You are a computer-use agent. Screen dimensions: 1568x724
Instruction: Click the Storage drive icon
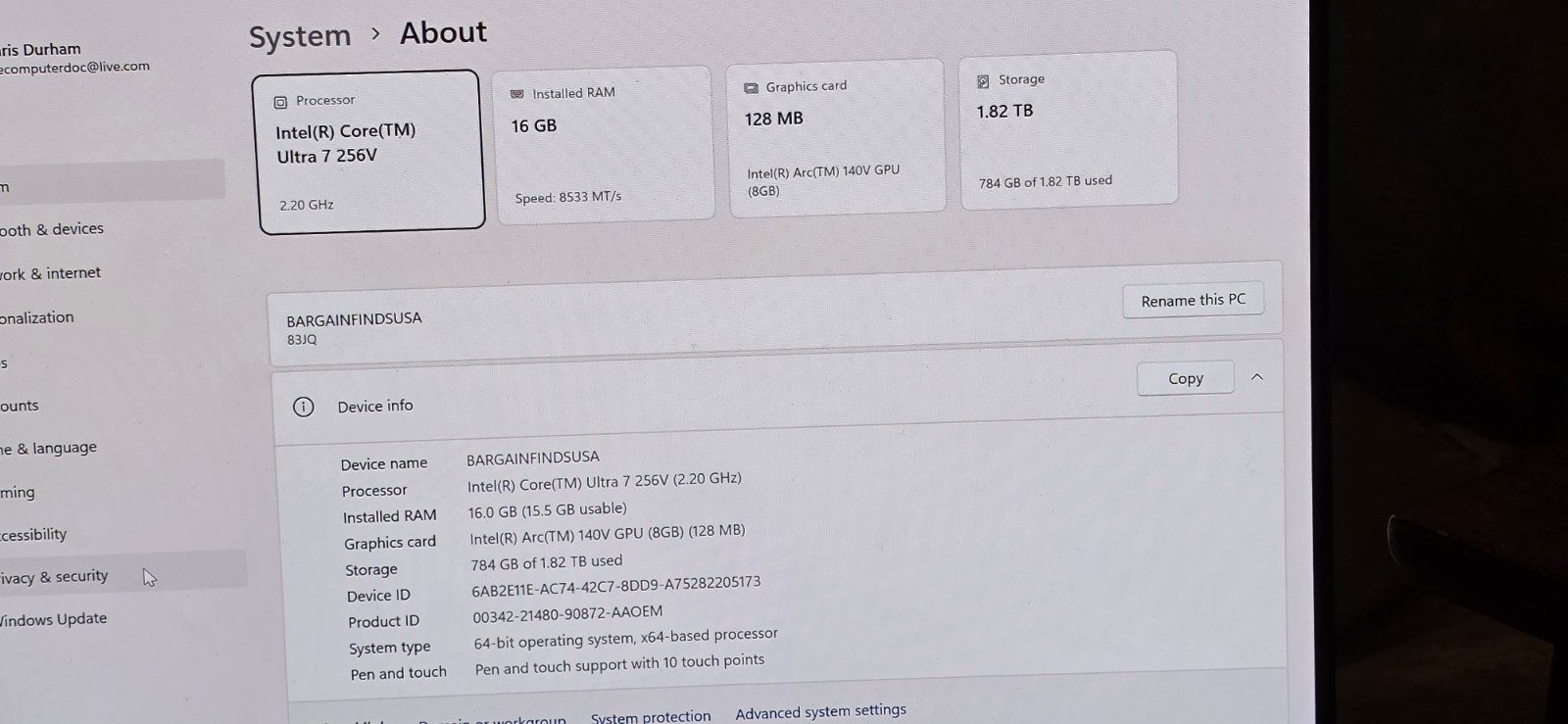pyautogui.click(x=983, y=81)
